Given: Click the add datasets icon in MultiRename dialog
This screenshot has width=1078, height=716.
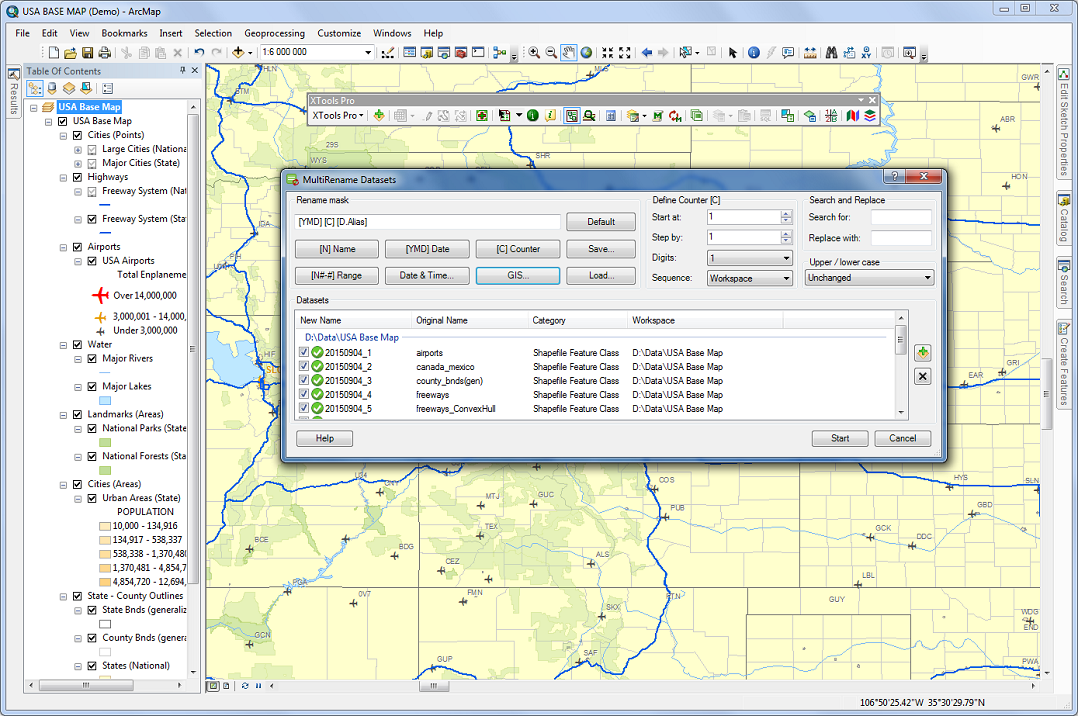Looking at the screenshot, I should (923, 353).
